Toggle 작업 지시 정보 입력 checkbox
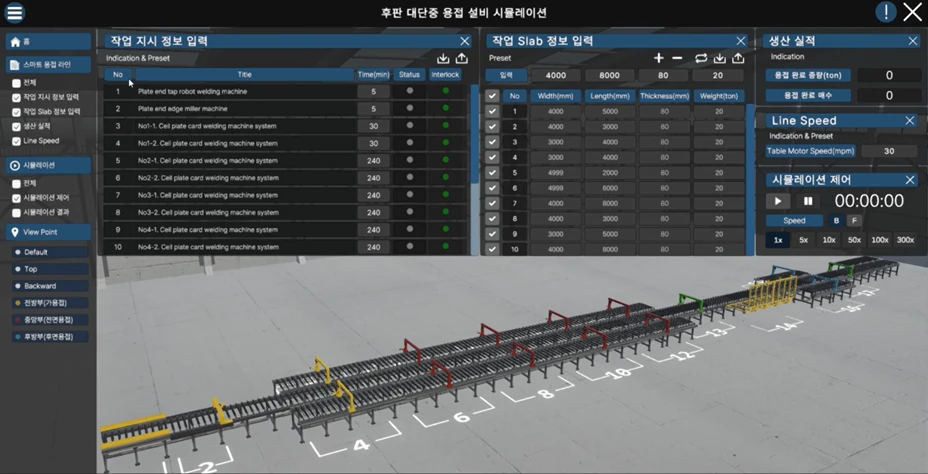The width and height of the screenshot is (928, 474). point(17,97)
